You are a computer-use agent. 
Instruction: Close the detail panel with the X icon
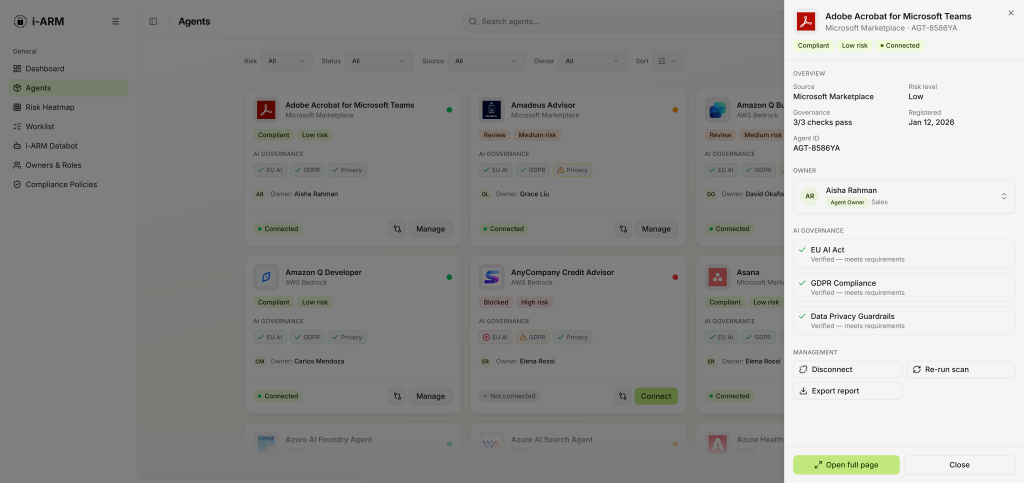tap(1012, 13)
